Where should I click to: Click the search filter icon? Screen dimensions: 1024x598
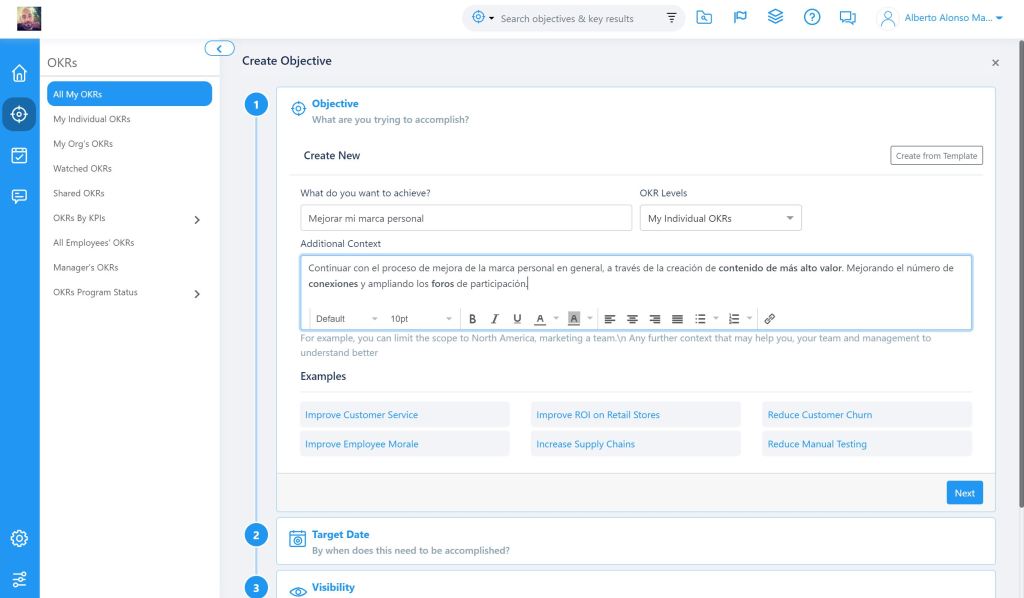(x=671, y=18)
